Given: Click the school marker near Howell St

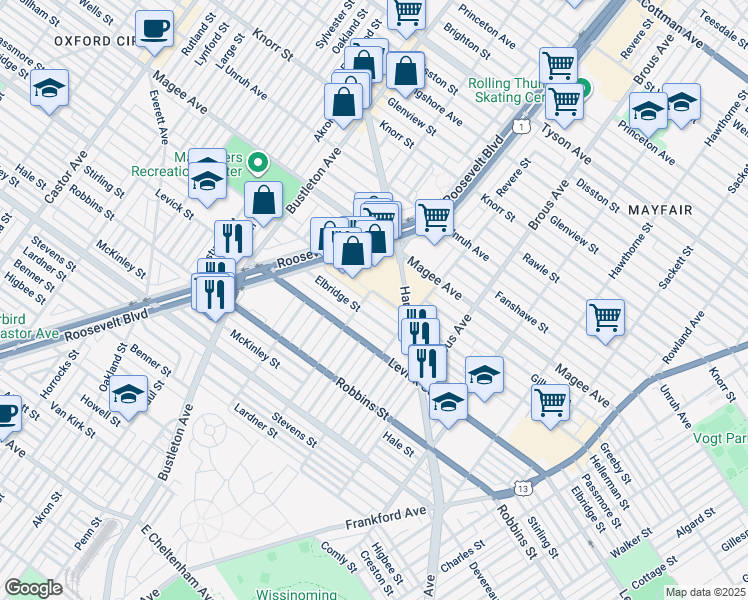Looking at the screenshot, I should tap(128, 397).
